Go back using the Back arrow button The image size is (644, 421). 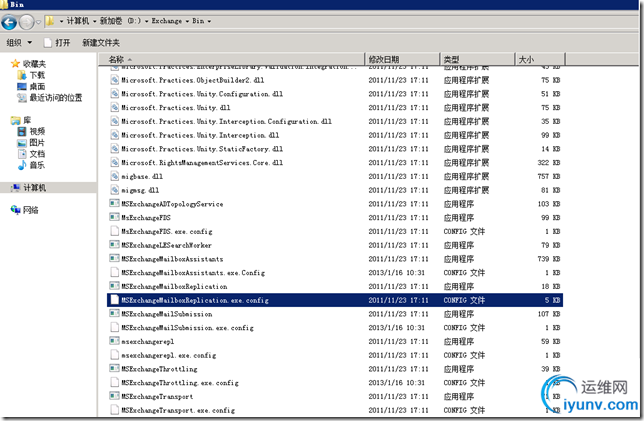pyautogui.click(x=9, y=22)
